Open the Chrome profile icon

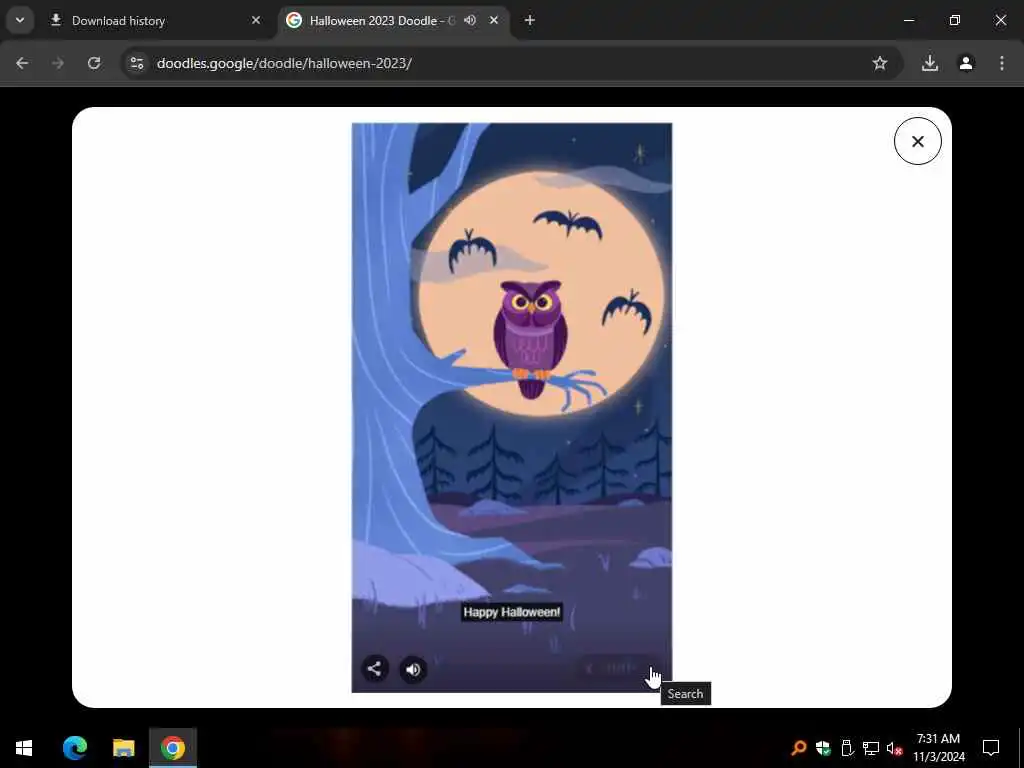point(966,63)
